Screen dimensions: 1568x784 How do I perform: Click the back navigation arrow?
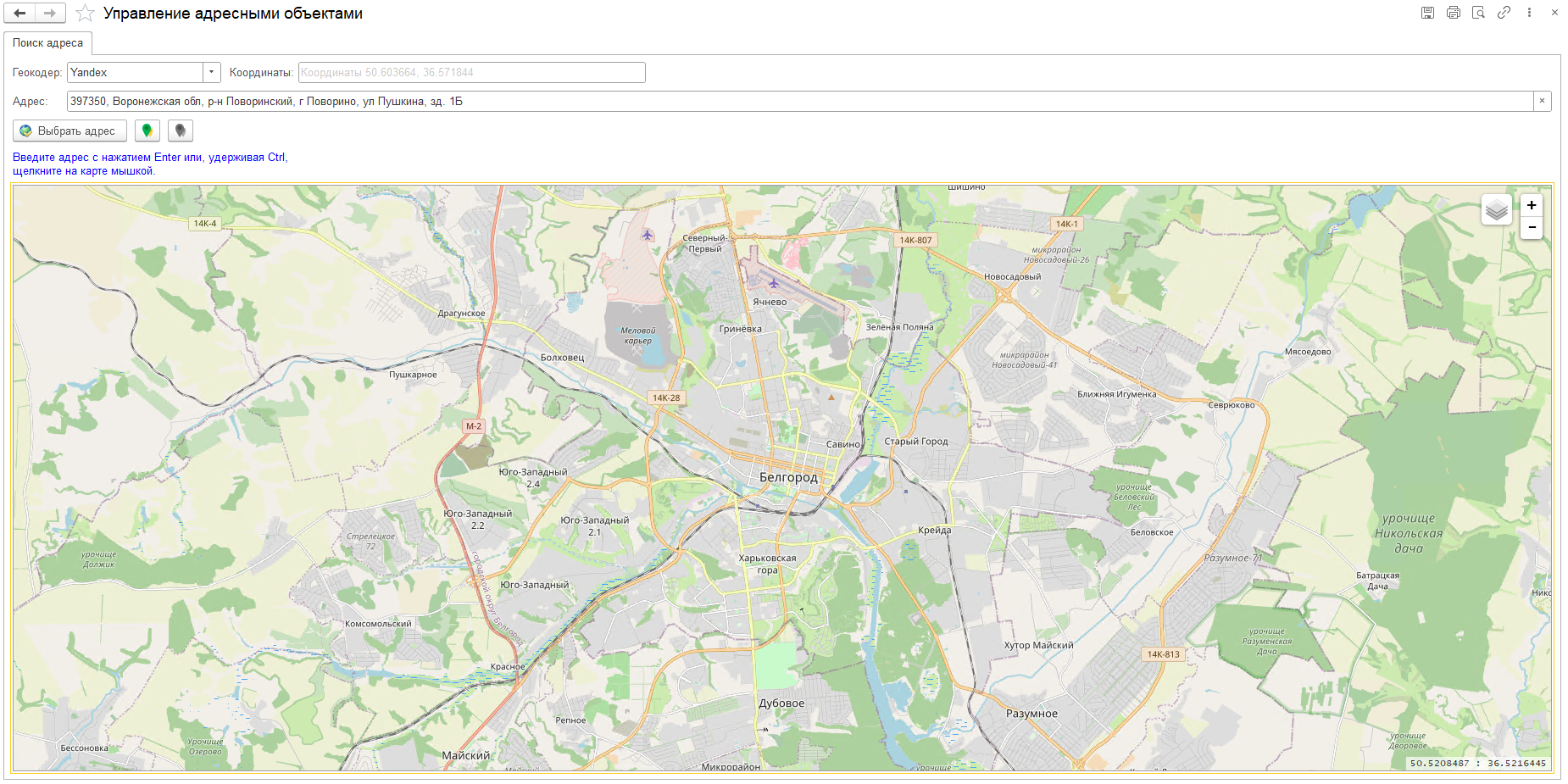point(19,13)
